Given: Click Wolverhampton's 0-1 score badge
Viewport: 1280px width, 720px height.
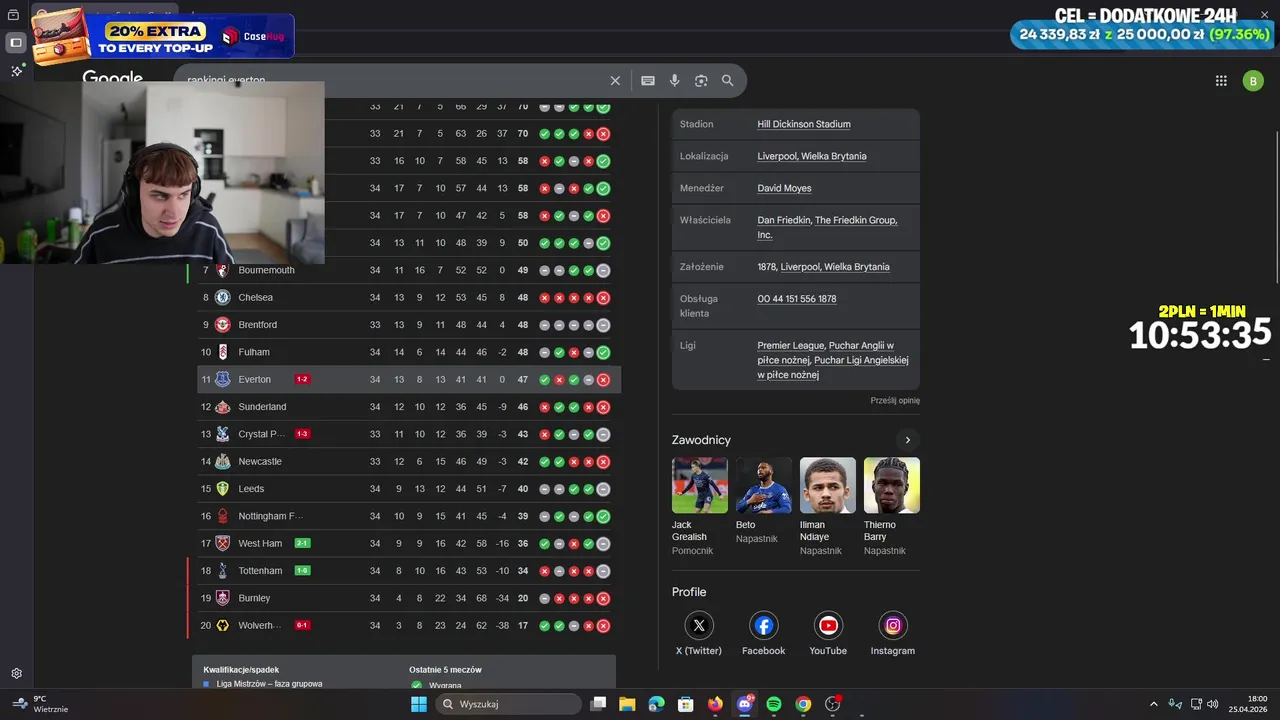Looking at the screenshot, I should coord(302,625).
